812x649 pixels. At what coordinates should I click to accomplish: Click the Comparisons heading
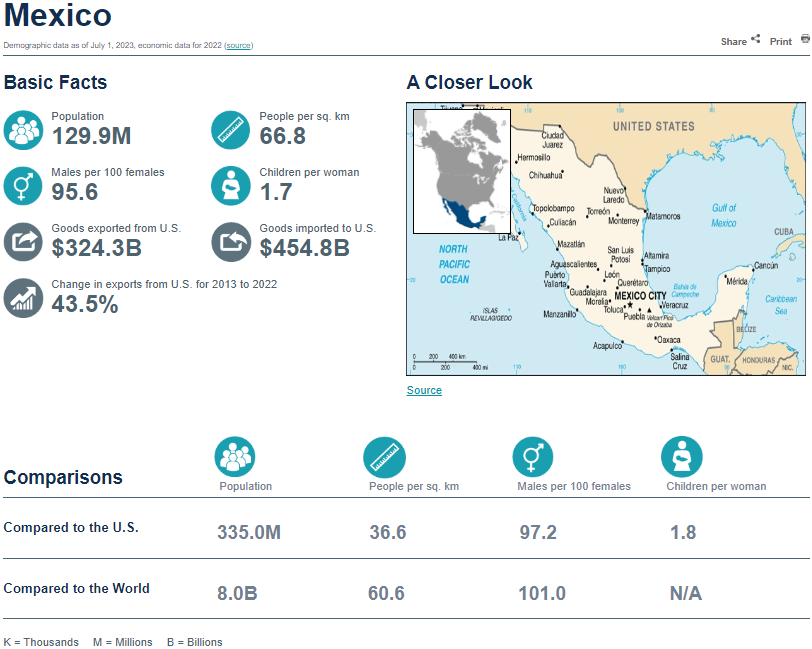tap(63, 478)
